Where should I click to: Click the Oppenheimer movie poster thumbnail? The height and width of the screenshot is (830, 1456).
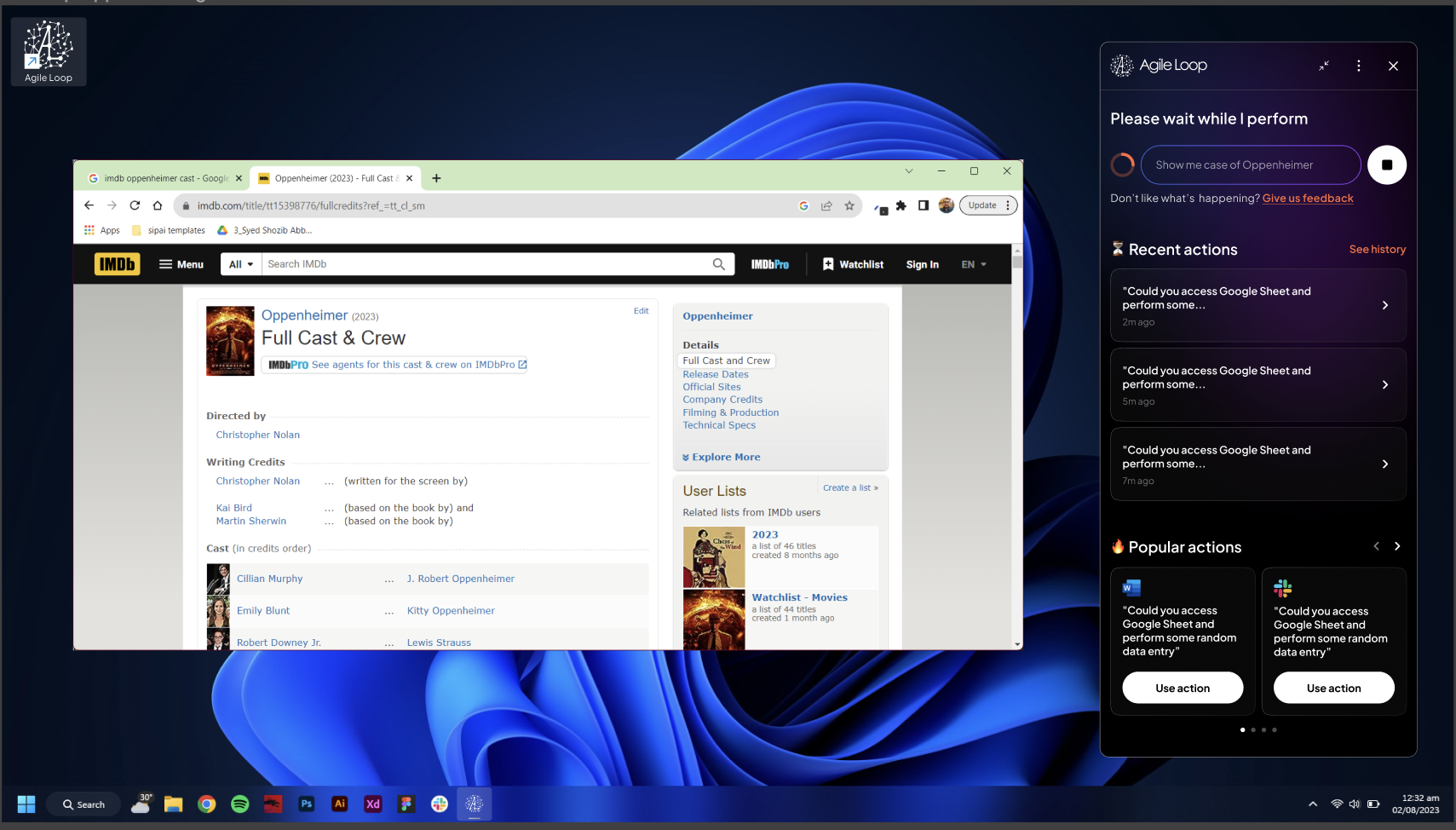click(230, 341)
